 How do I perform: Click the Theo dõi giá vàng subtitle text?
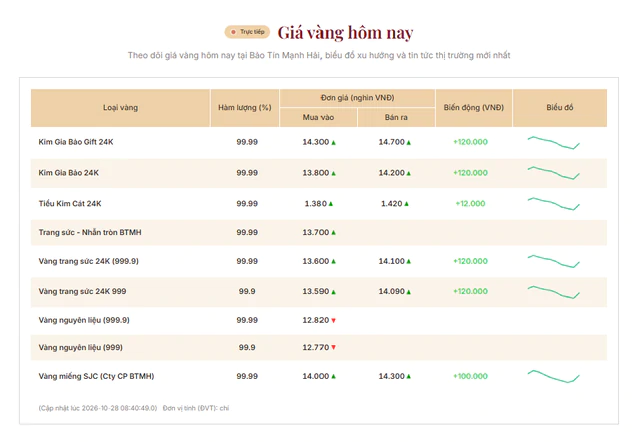(x=319, y=56)
